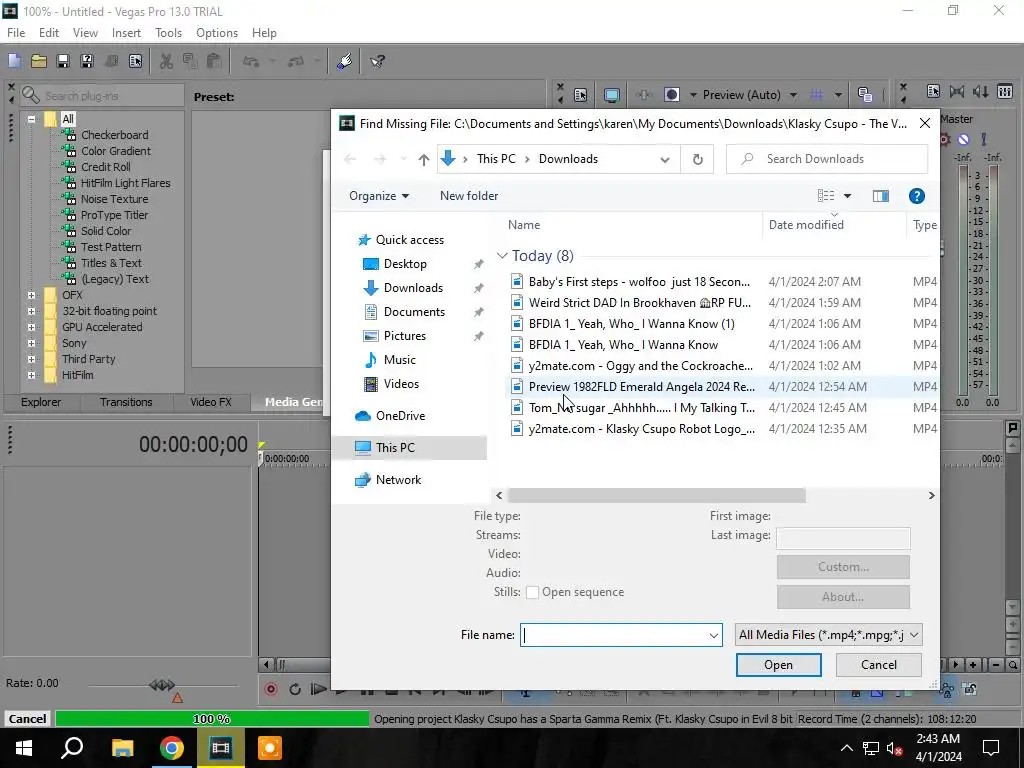
Task: Toggle the preview pane icon in the dialog
Action: [880, 196]
